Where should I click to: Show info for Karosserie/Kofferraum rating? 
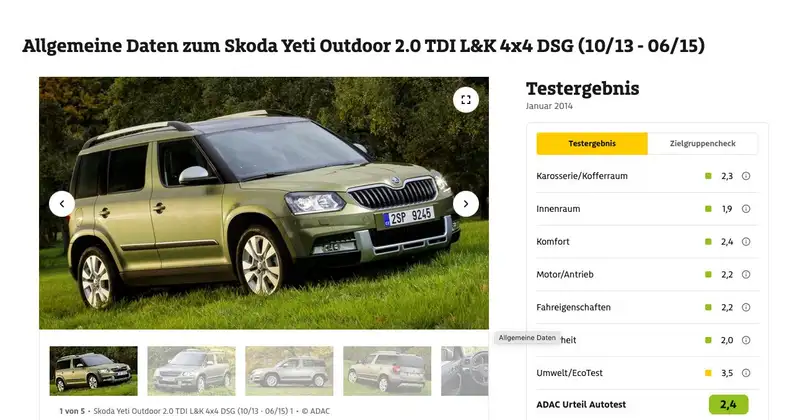coord(745,176)
